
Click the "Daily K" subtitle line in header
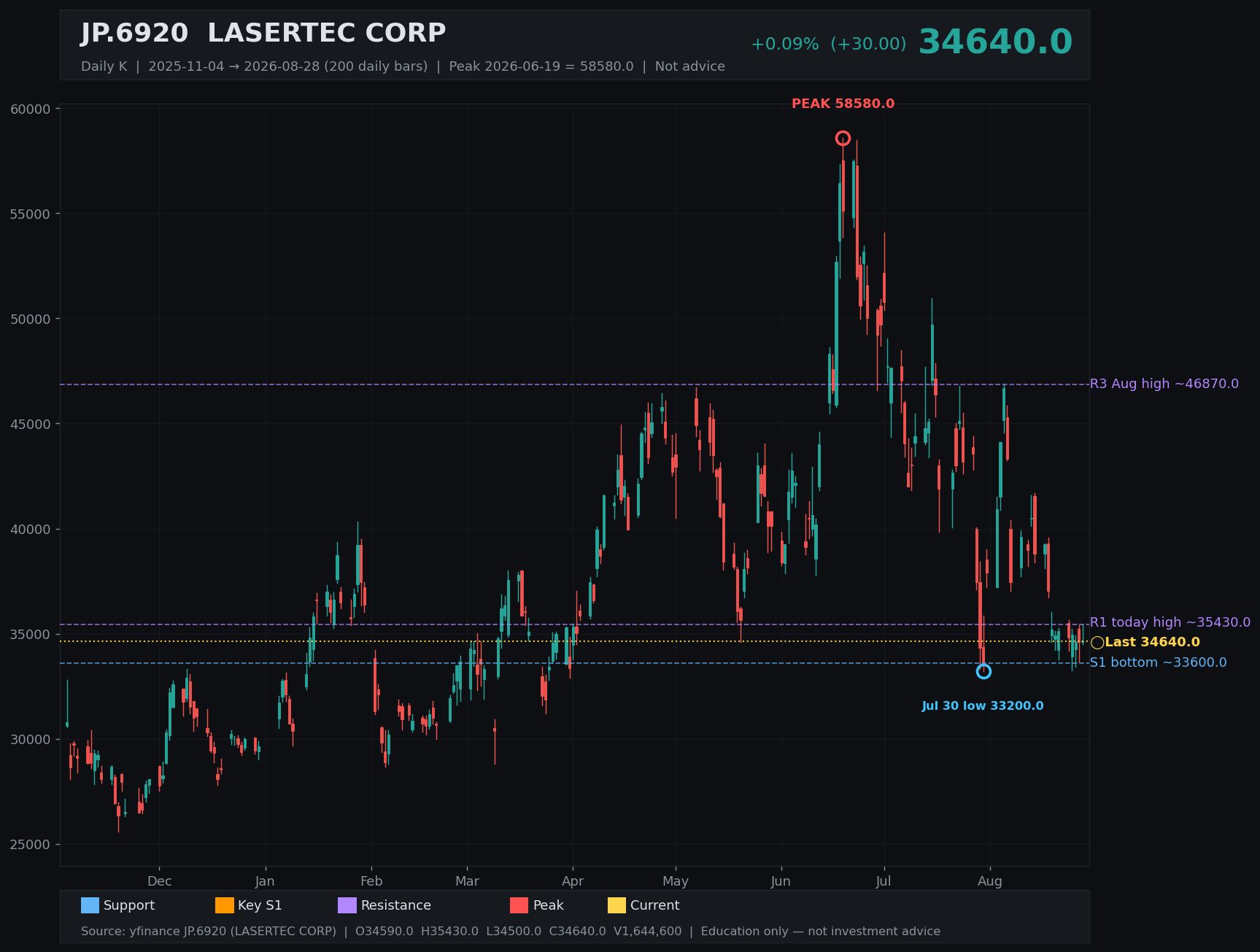[403, 66]
